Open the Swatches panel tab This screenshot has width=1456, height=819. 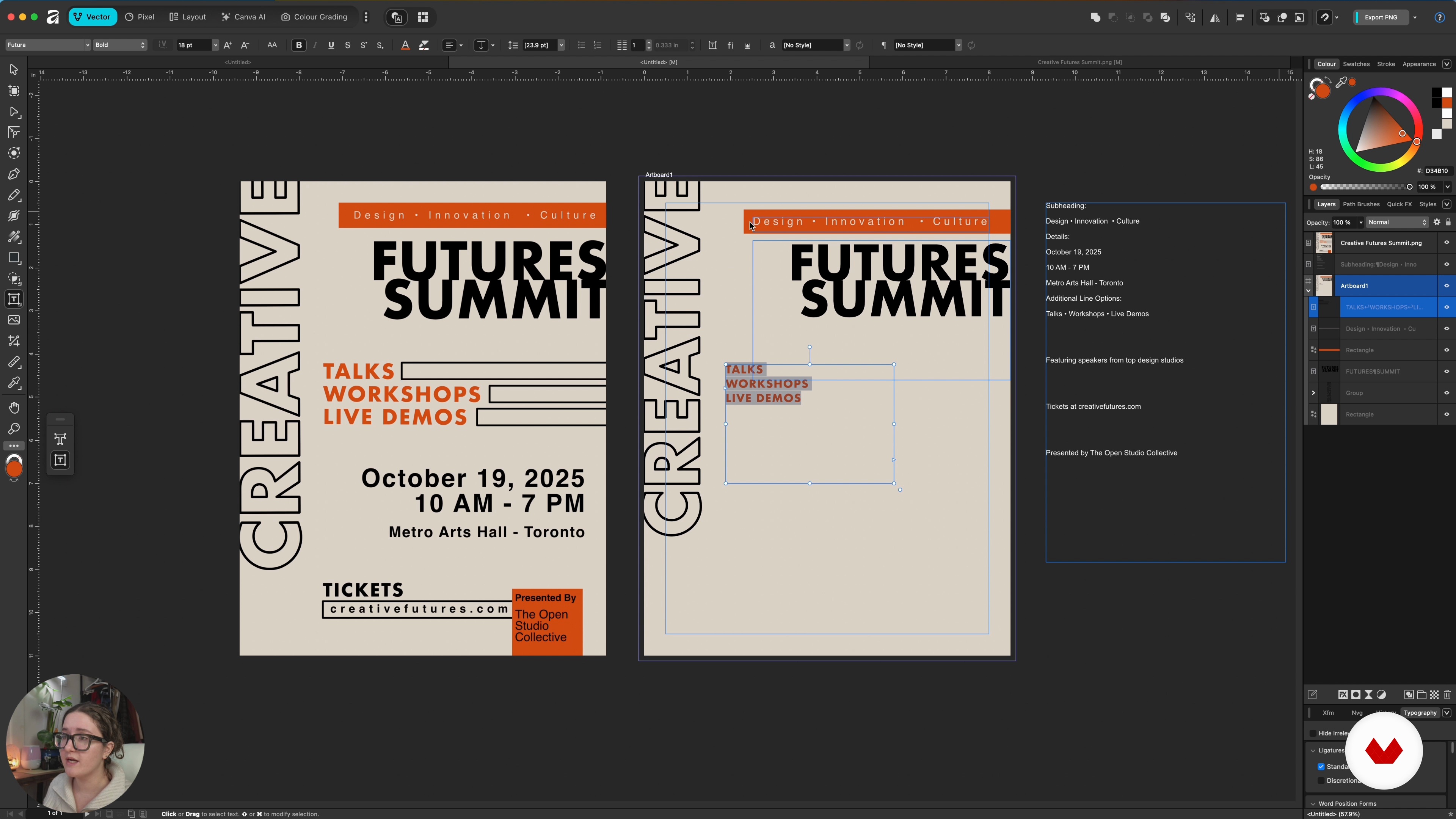point(1356,64)
